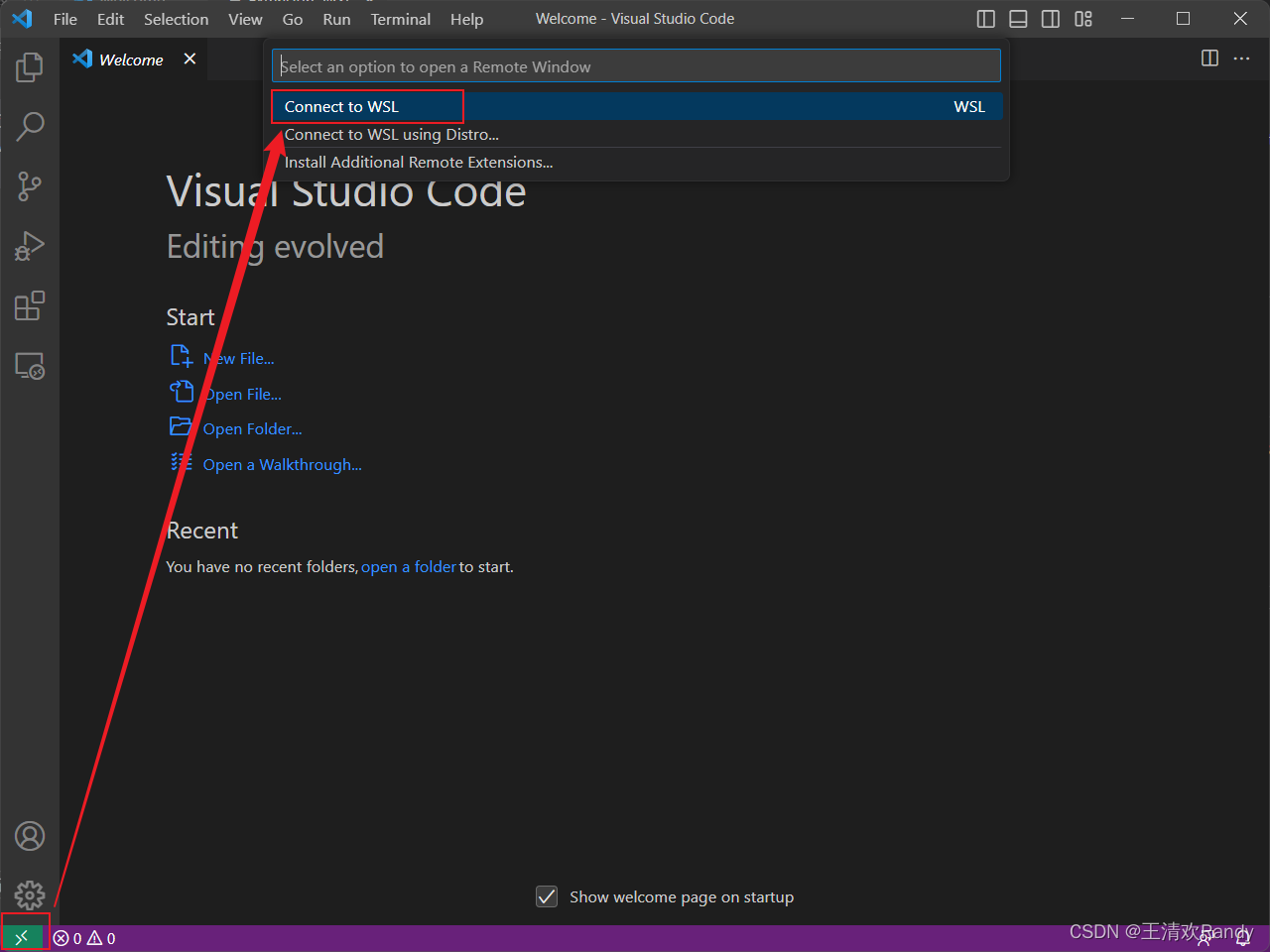Open the Go menu
The image size is (1270, 952).
[x=293, y=19]
